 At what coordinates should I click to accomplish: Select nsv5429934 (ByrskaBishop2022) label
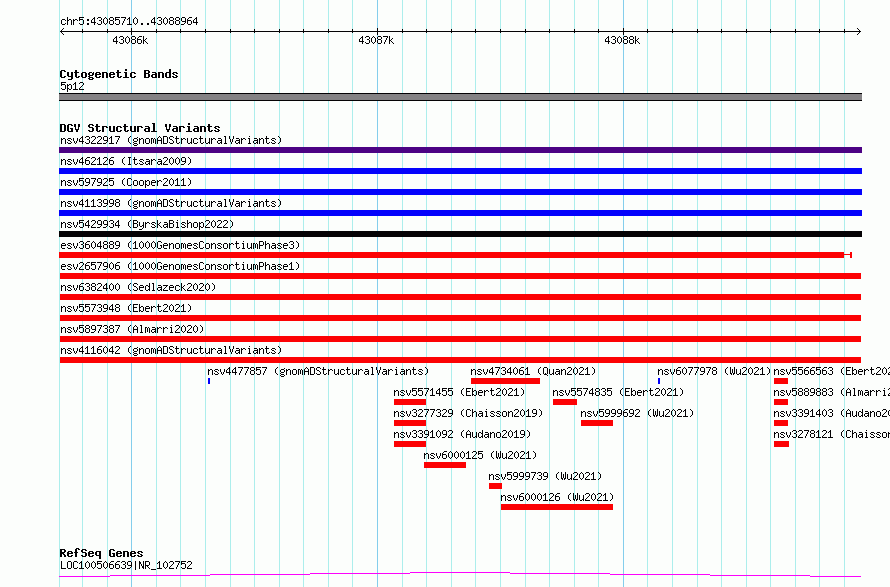[x=147, y=224]
